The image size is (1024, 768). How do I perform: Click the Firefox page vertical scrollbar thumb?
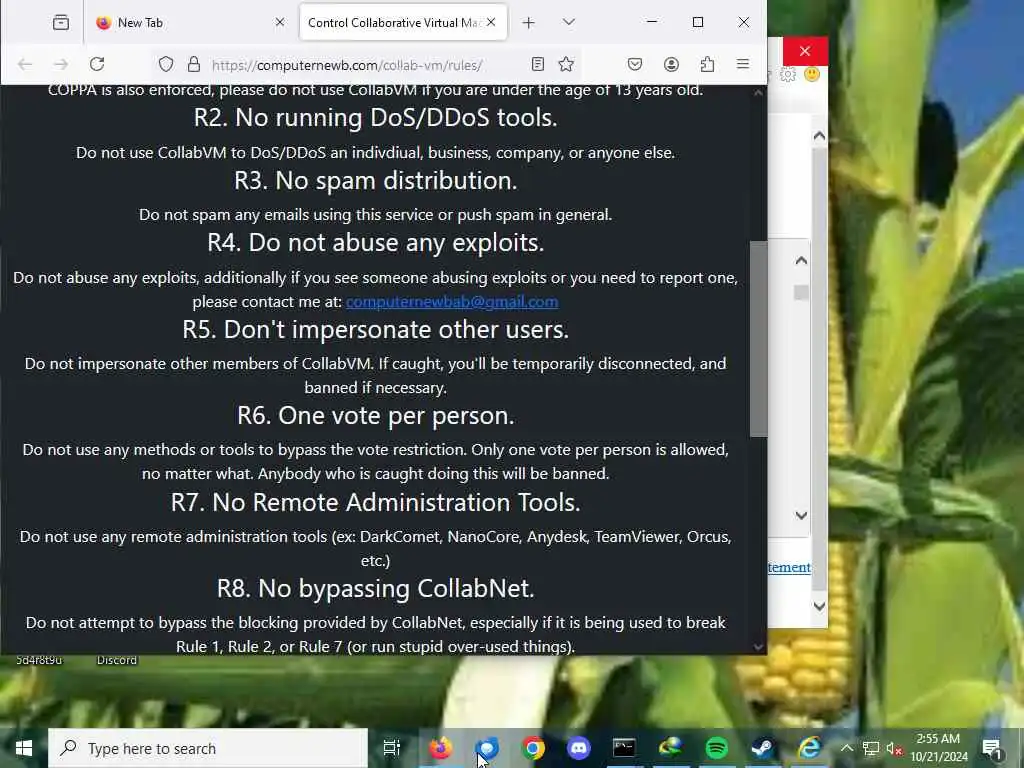(758, 338)
